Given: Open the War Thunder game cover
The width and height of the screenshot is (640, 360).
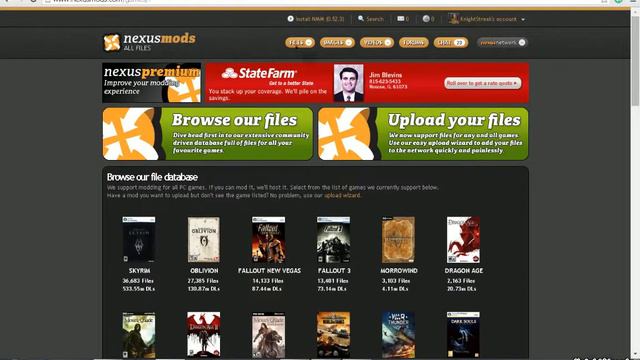Looking at the screenshot, I should pos(398,335).
